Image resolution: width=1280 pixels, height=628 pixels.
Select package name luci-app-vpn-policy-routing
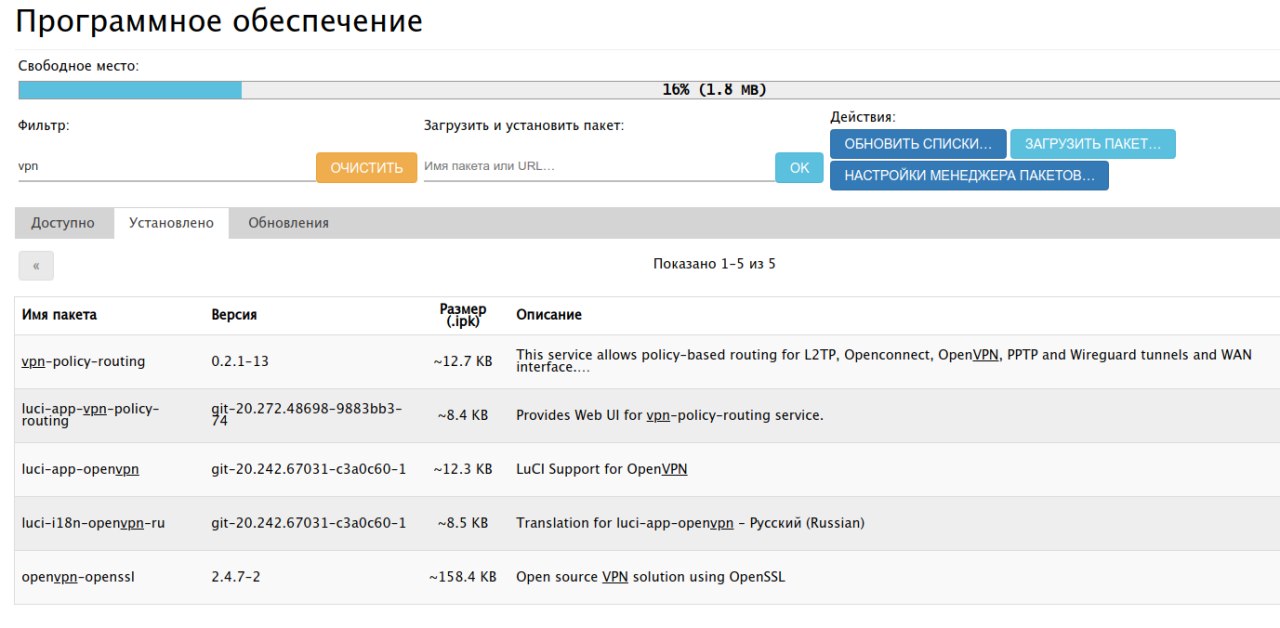[x=90, y=415]
